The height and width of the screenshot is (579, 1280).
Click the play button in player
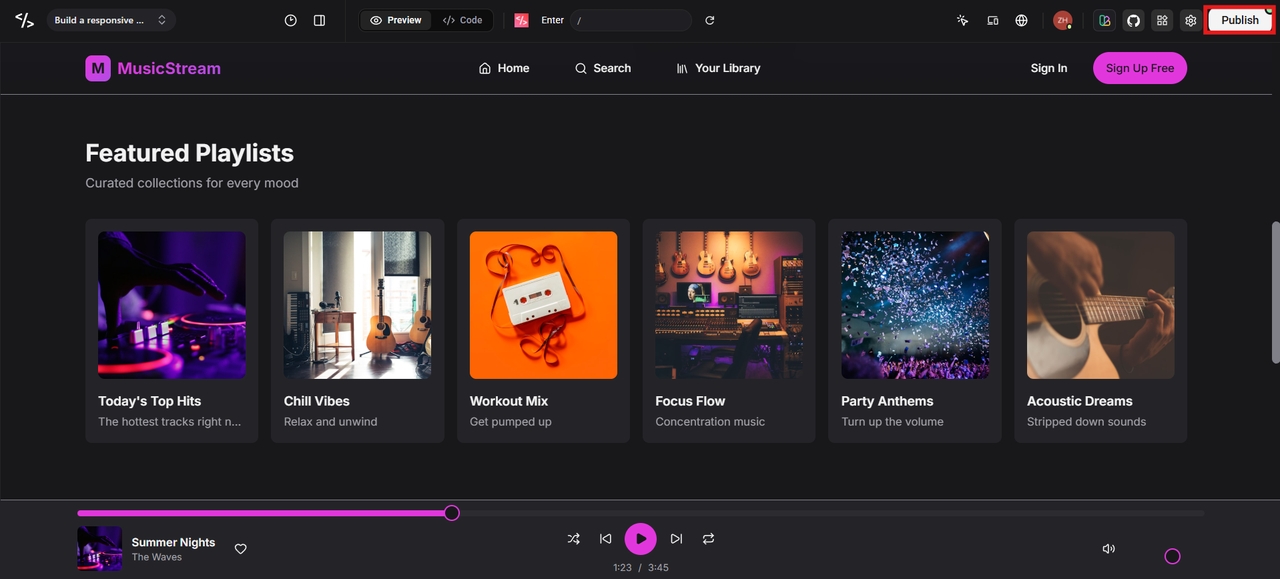click(641, 539)
